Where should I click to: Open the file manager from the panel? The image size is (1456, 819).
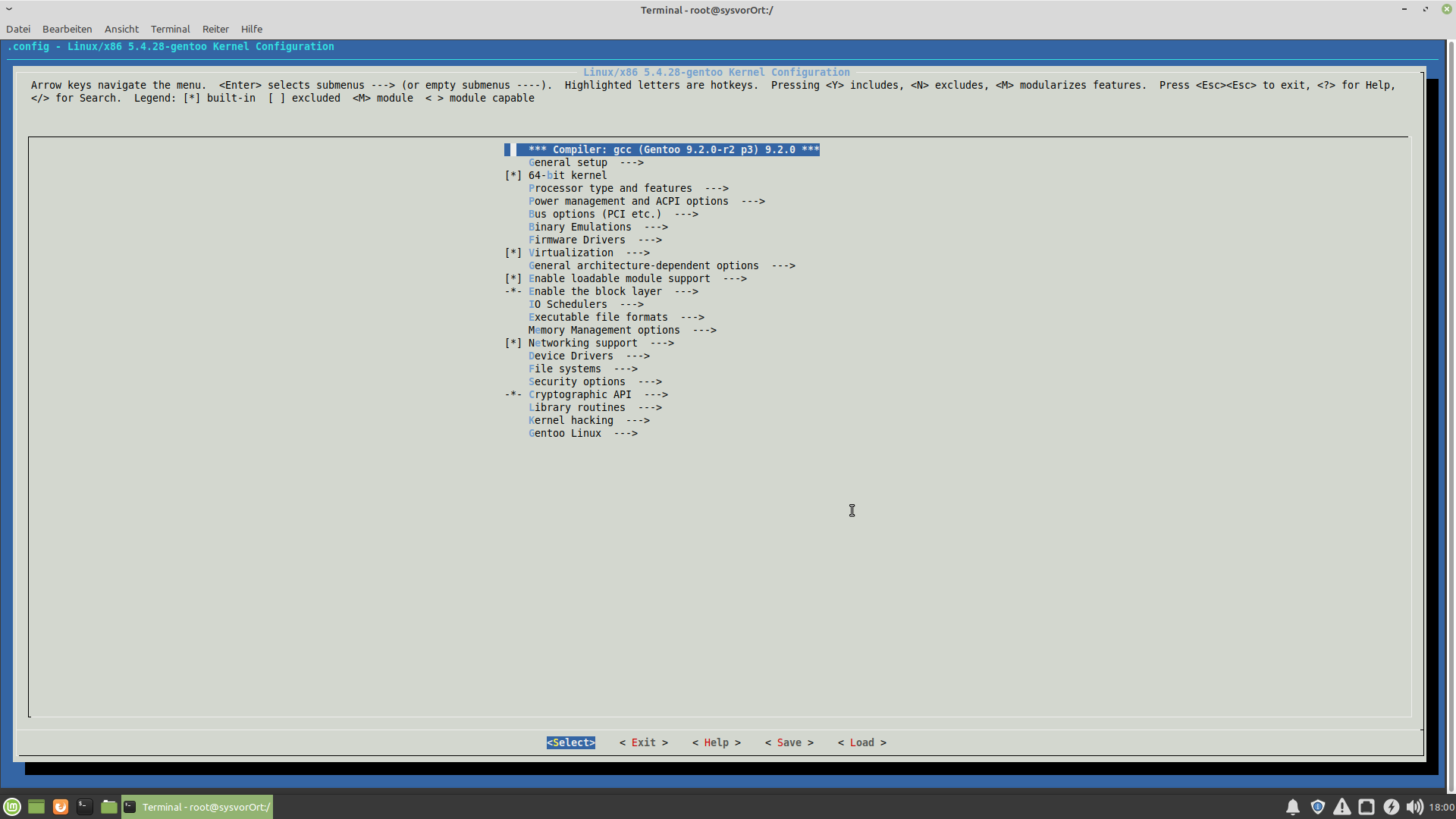point(109,807)
